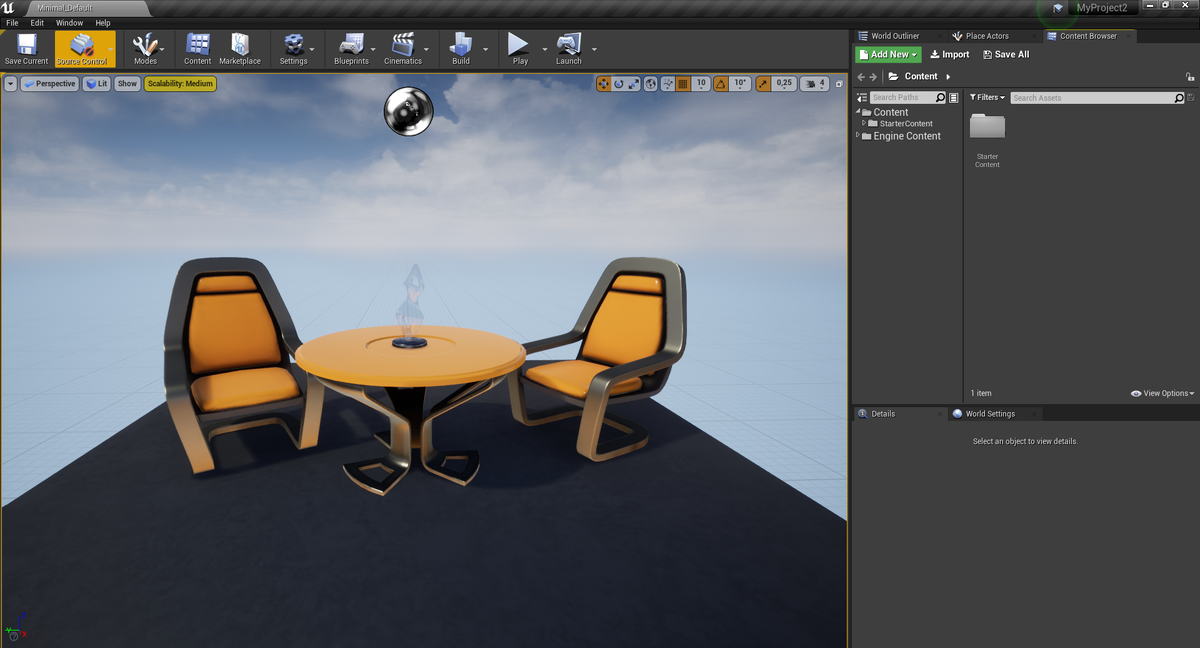Viewport: 1200px width, 648px height.
Task: Click the Add New button
Action: (x=888, y=54)
